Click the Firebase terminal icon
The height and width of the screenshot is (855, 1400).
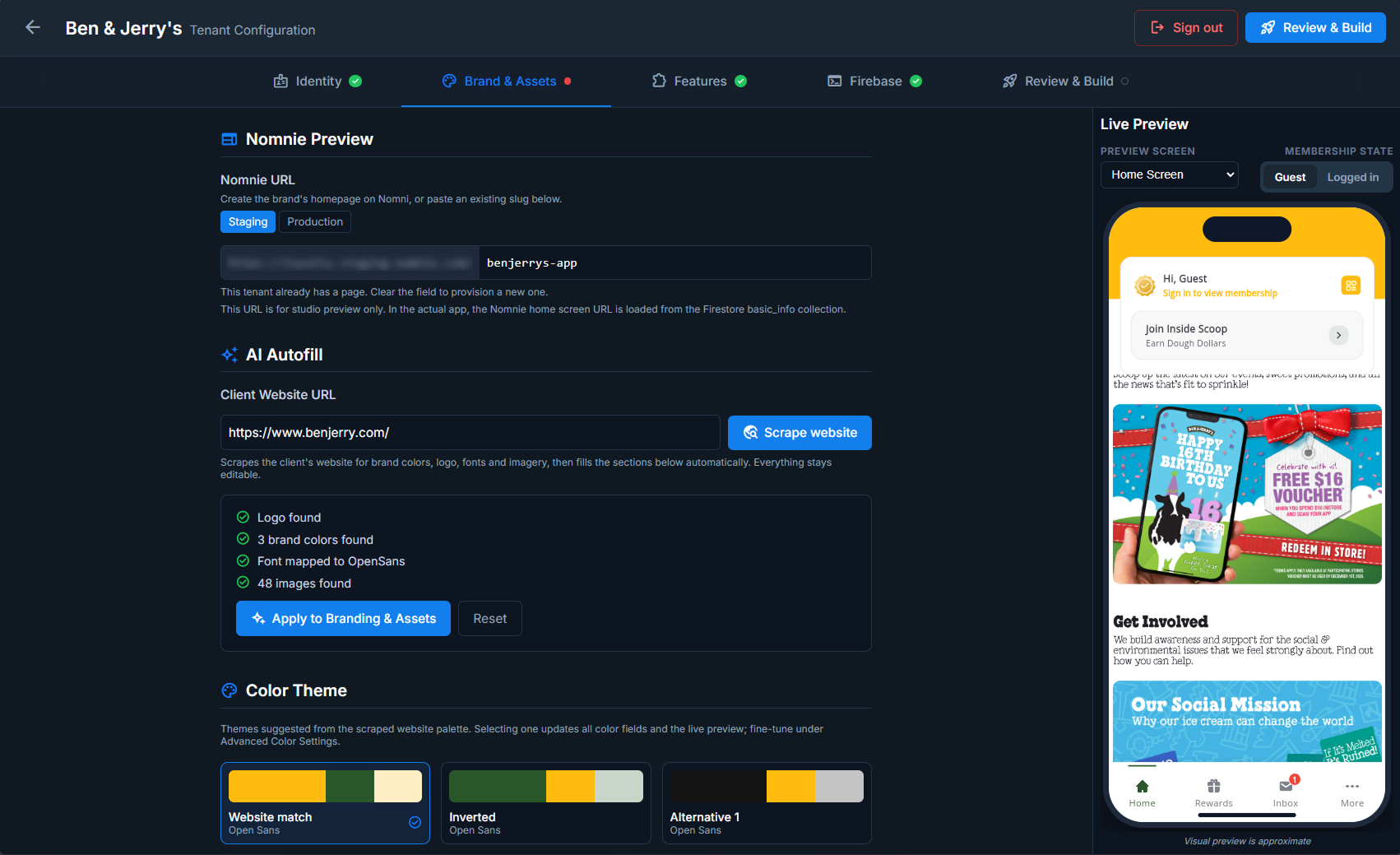[834, 81]
